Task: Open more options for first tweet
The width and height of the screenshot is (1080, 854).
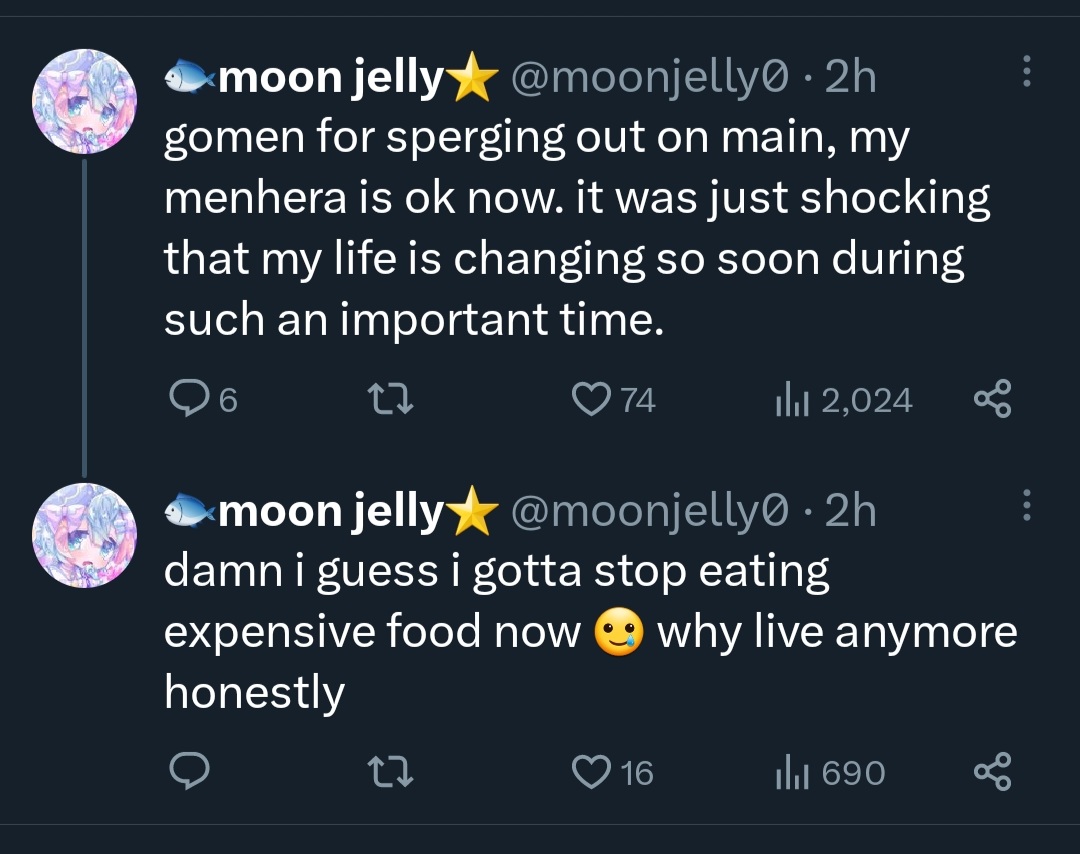Action: pyautogui.click(x=1026, y=71)
